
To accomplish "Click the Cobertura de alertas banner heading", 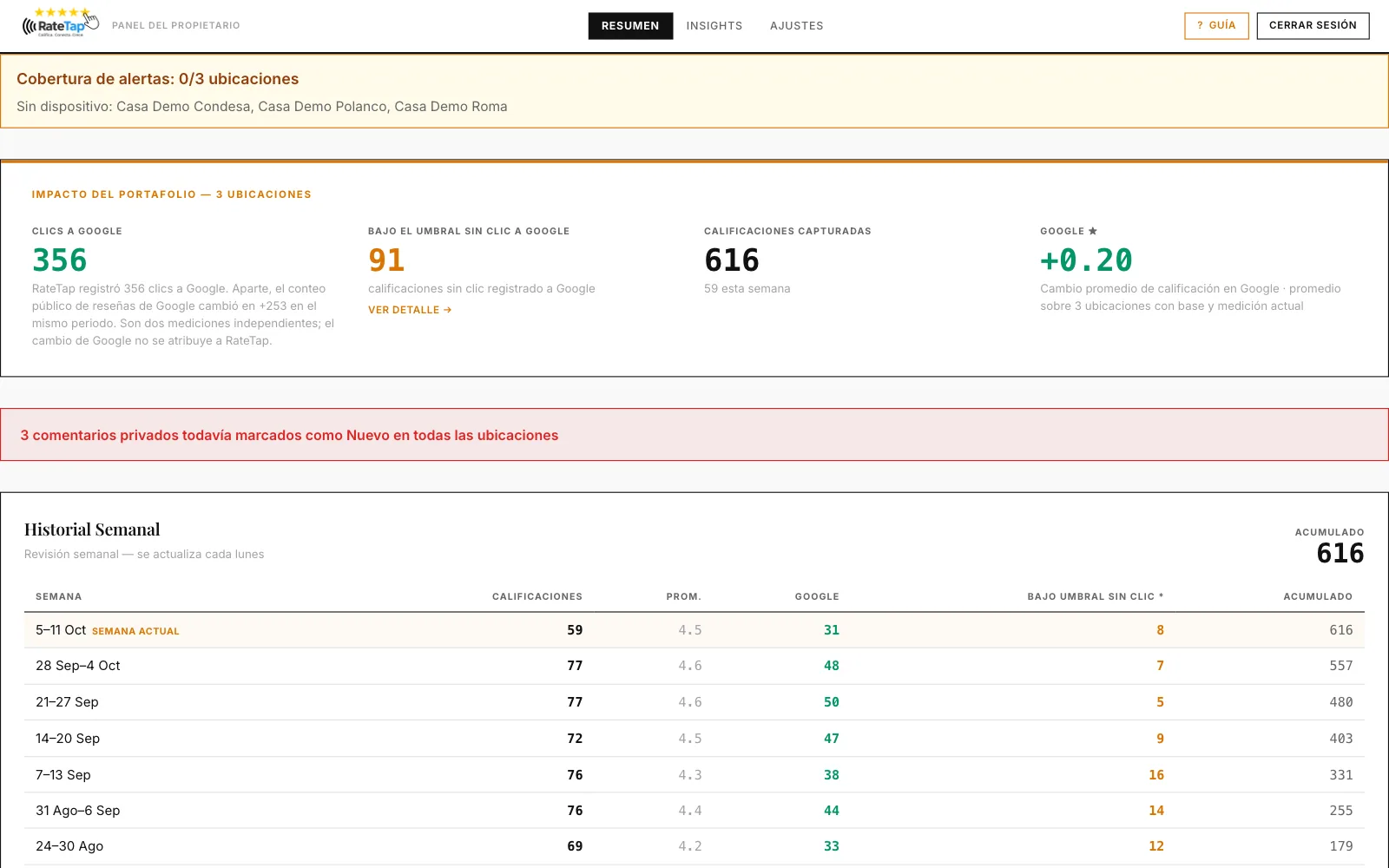I will (157, 79).
